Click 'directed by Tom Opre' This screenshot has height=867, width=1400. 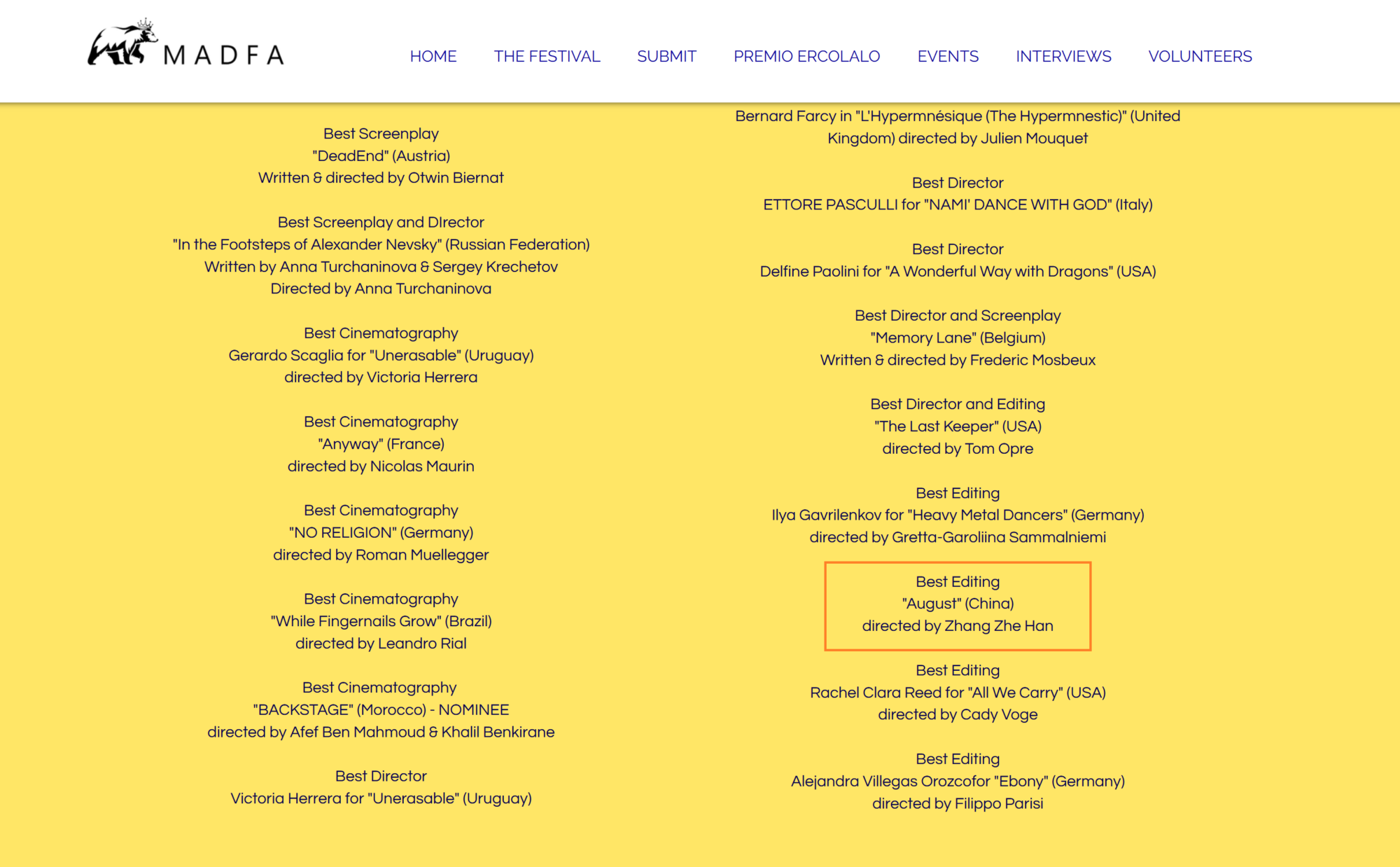(x=958, y=449)
